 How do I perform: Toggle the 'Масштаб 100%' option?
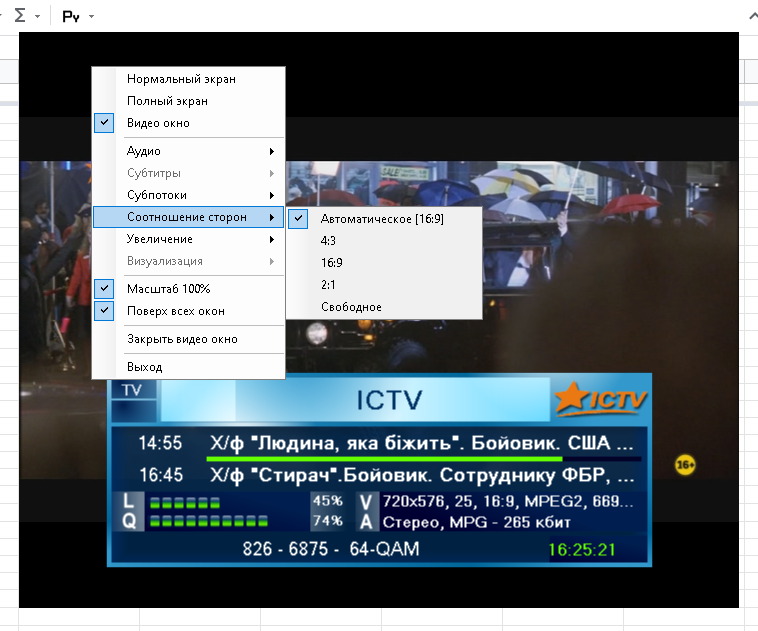click(x=168, y=288)
